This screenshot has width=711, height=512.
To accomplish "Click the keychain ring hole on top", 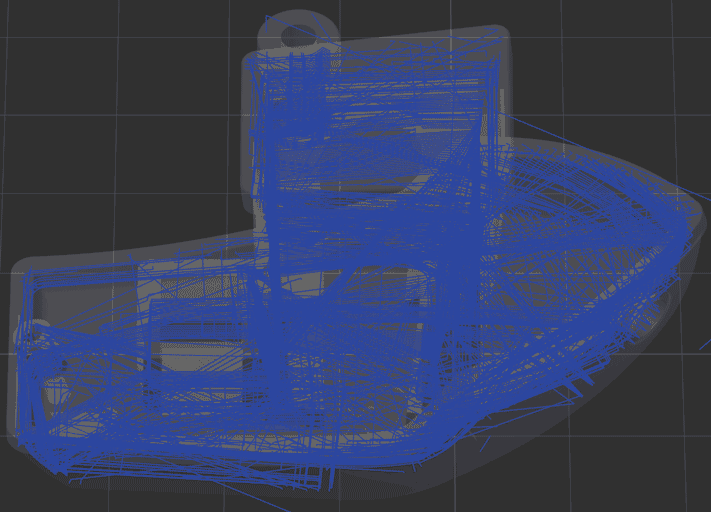I will pyautogui.click(x=297, y=36).
